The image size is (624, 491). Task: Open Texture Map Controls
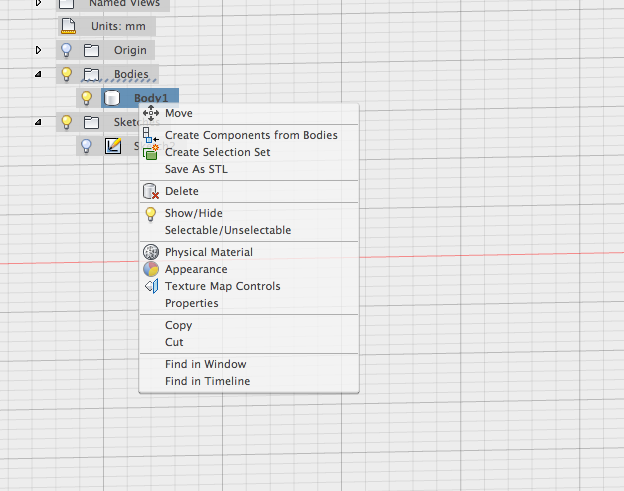(249, 286)
